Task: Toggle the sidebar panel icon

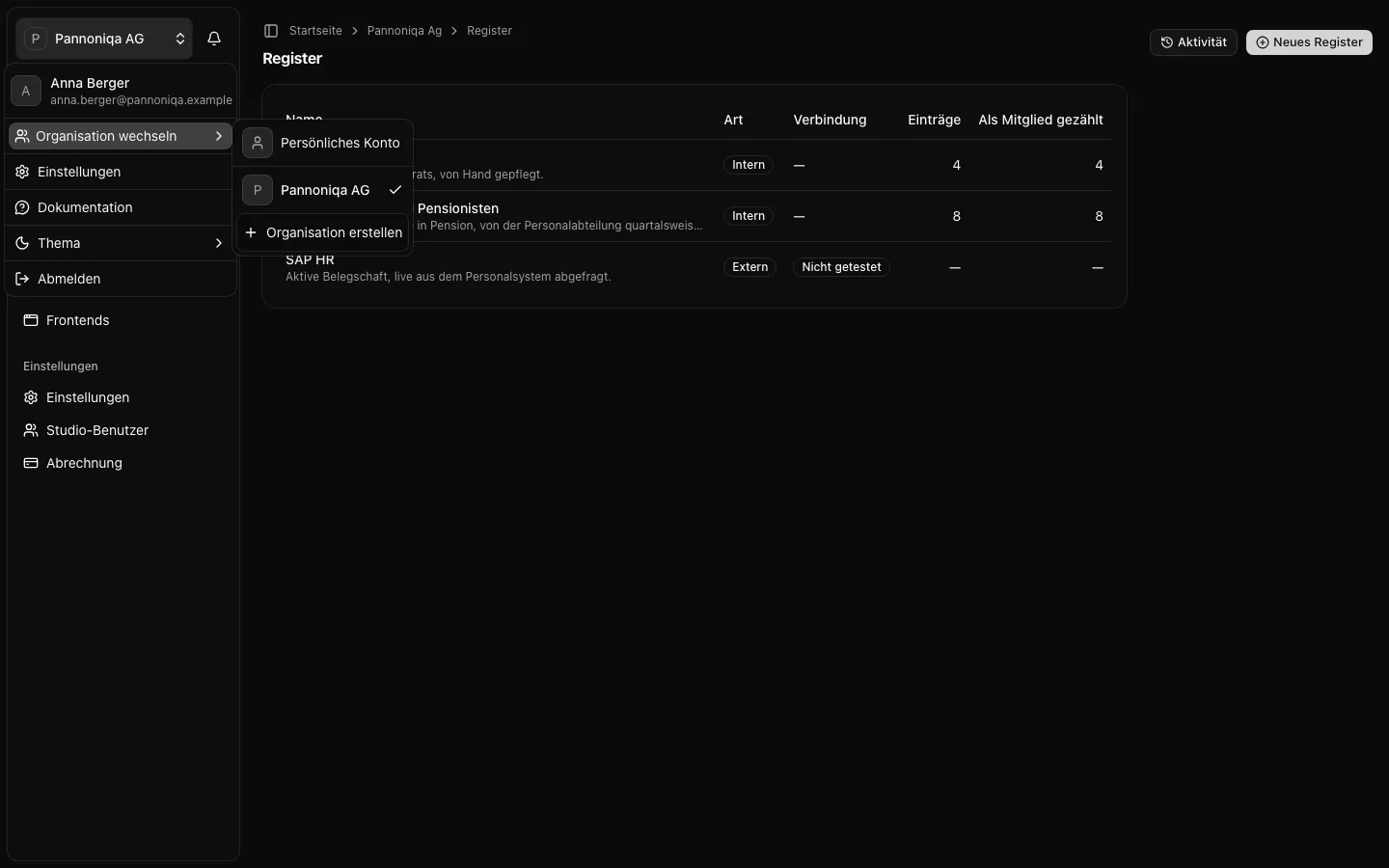Action: point(271,31)
